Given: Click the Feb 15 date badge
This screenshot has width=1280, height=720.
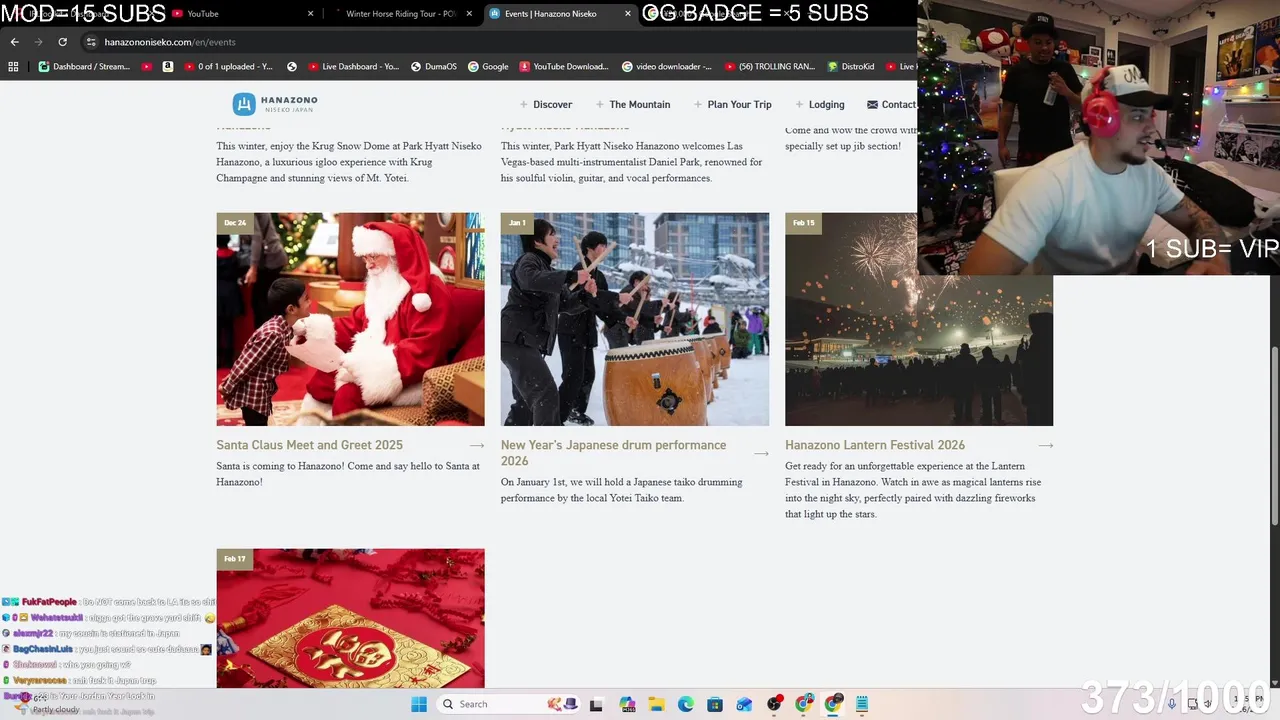Looking at the screenshot, I should point(803,223).
